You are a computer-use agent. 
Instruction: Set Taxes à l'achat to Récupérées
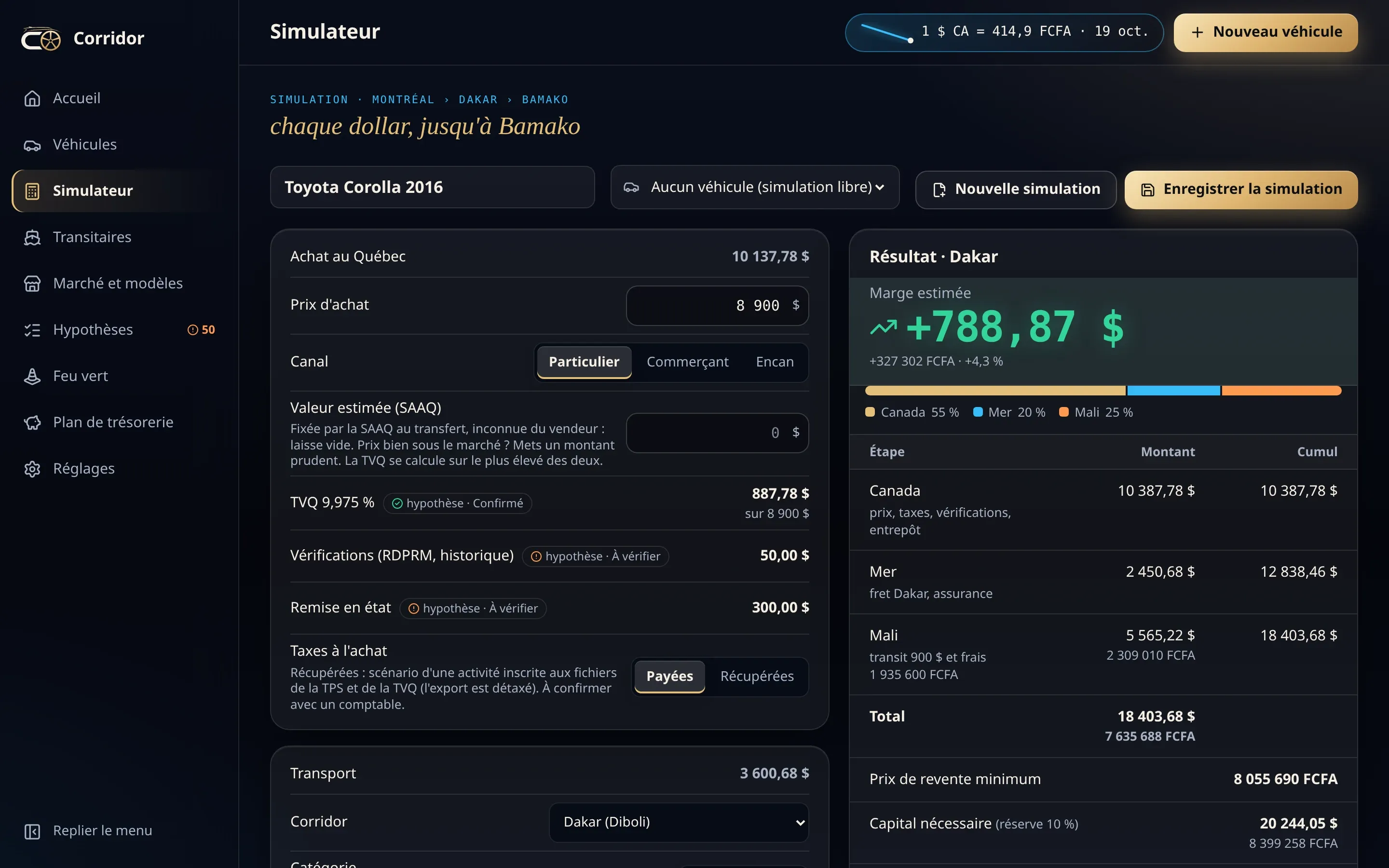point(757,676)
